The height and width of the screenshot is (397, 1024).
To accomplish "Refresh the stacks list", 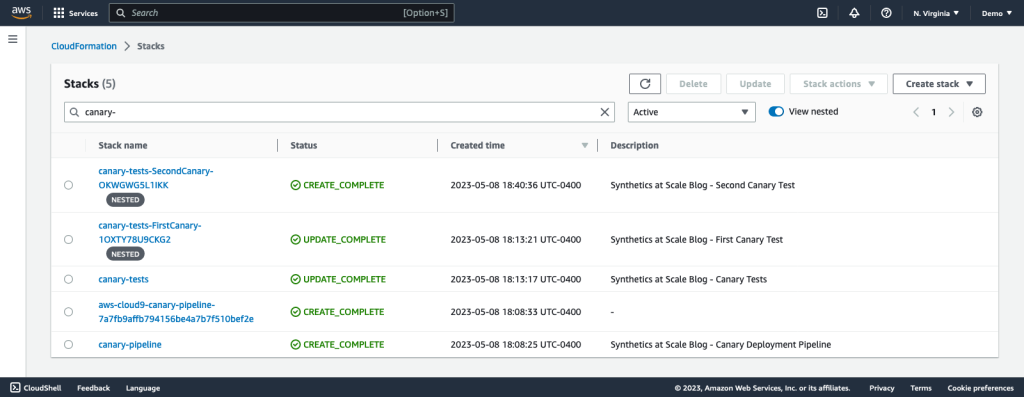I will (645, 84).
